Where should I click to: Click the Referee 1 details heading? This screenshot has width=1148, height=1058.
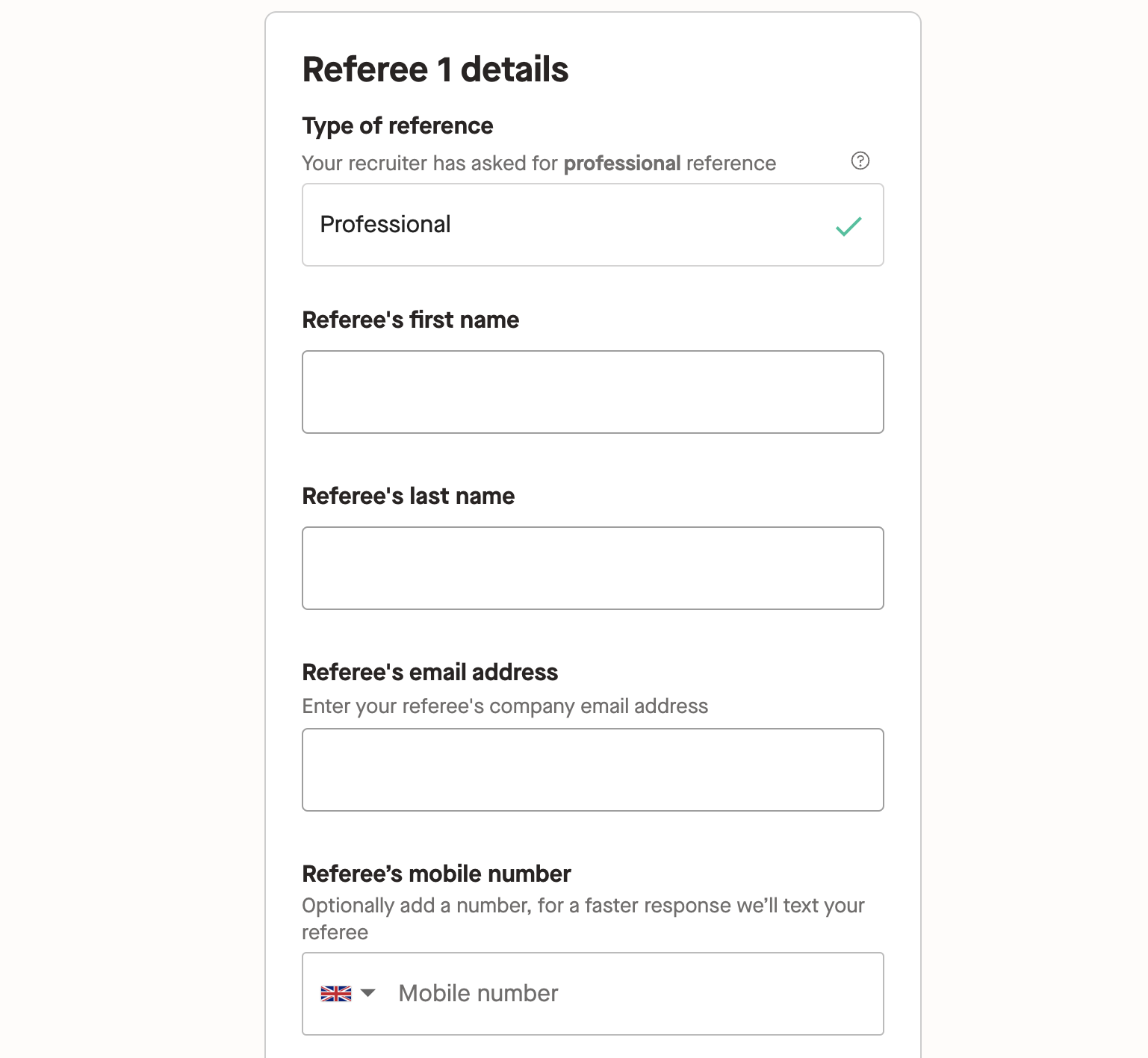coord(435,69)
